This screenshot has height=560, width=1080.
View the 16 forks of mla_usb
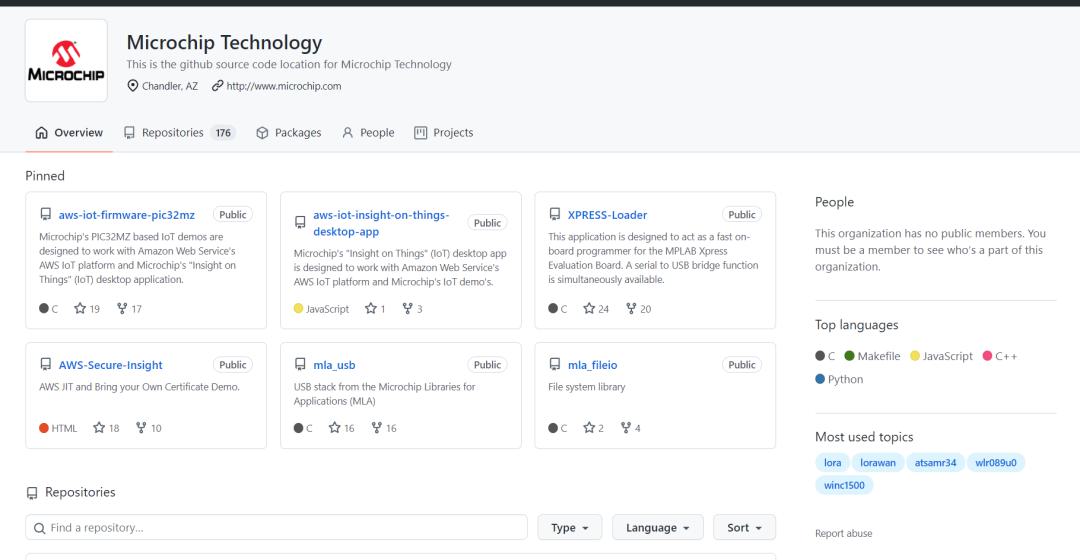[384, 428]
